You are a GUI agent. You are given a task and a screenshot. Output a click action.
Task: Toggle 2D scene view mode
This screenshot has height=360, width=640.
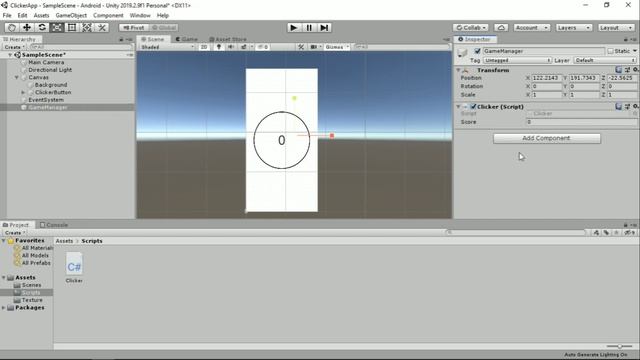point(204,47)
